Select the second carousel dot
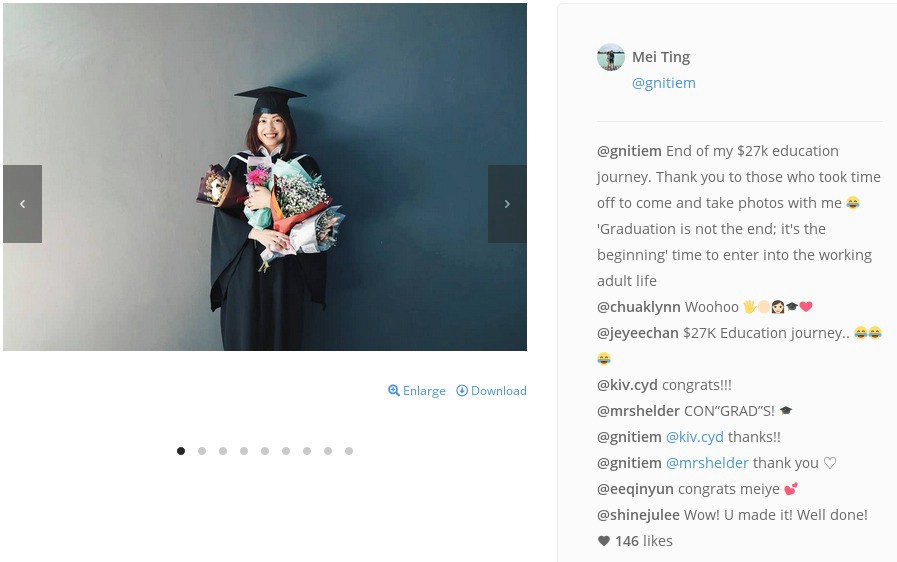Image resolution: width=897 pixels, height=562 pixels. [202, 451]
